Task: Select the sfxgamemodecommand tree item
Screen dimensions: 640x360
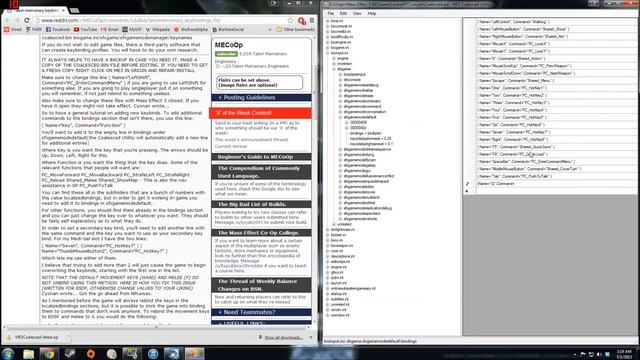Action: 362,107
